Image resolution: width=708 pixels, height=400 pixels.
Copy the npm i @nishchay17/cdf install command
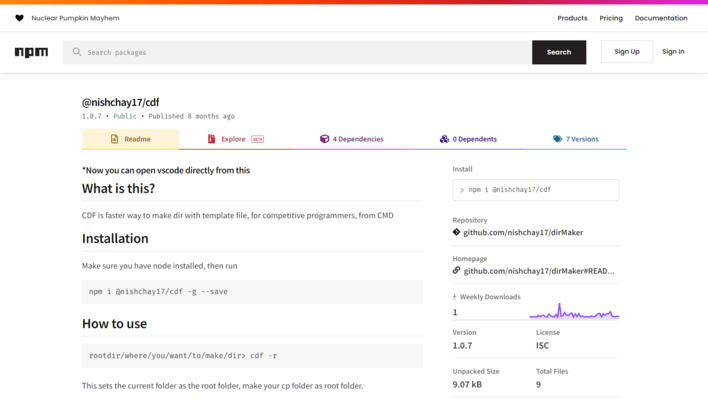(536, 190)
